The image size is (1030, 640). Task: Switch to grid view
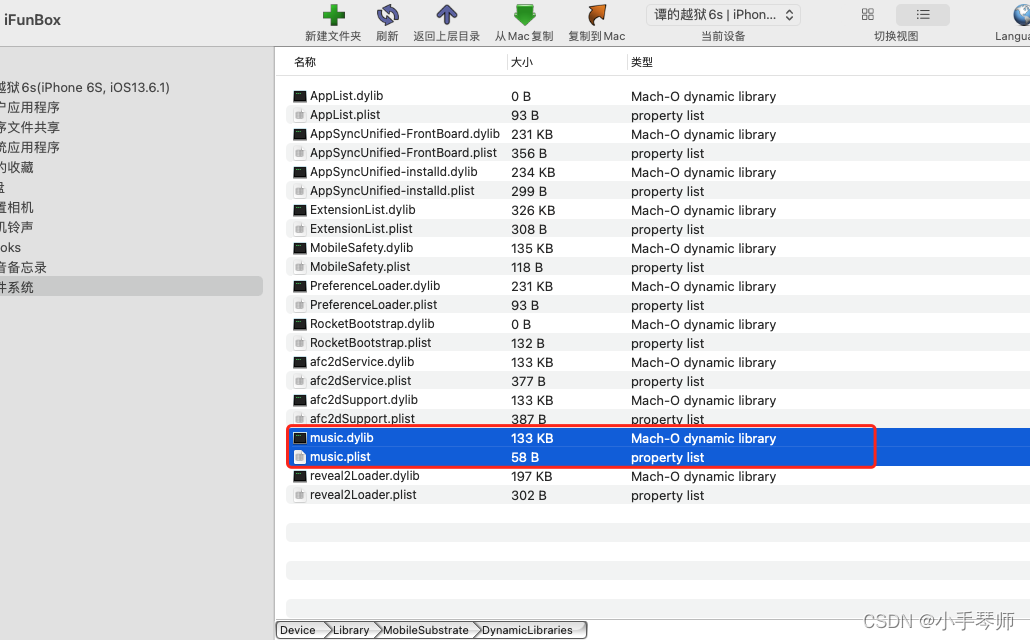click(868, 14)
